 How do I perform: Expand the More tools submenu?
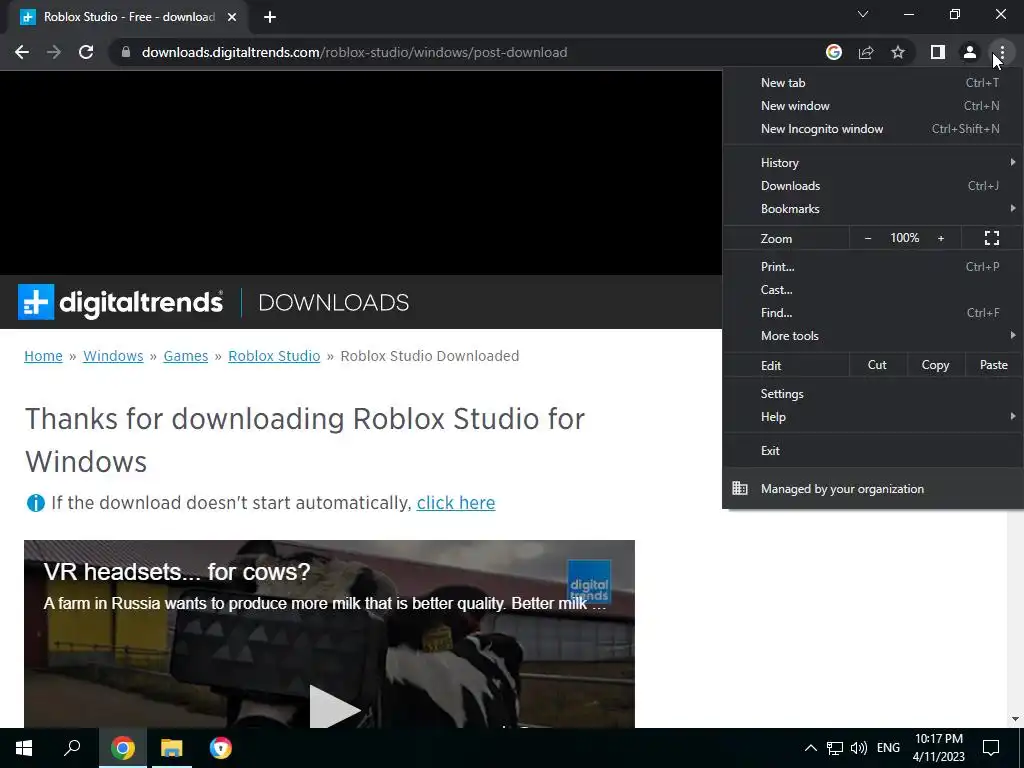(x=873, y=336)
